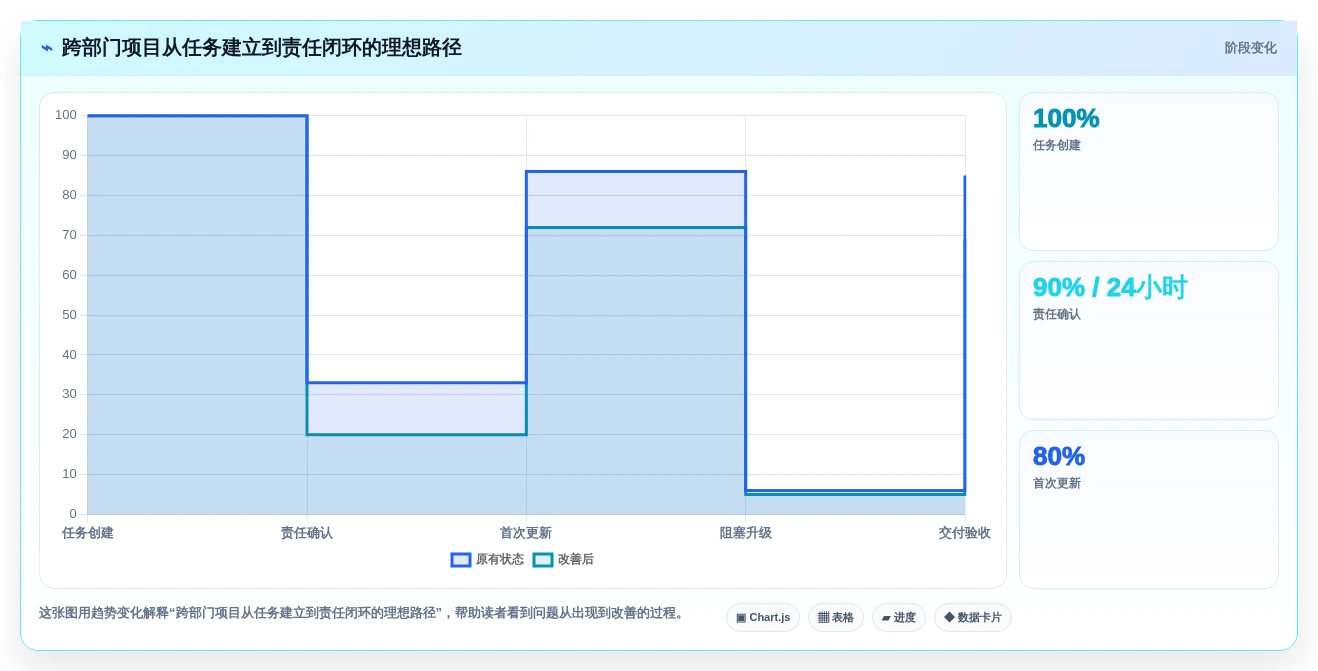Open the 100% 任务创建 data card
This screenshot has height=671, width=1318.
(1149, 171)
